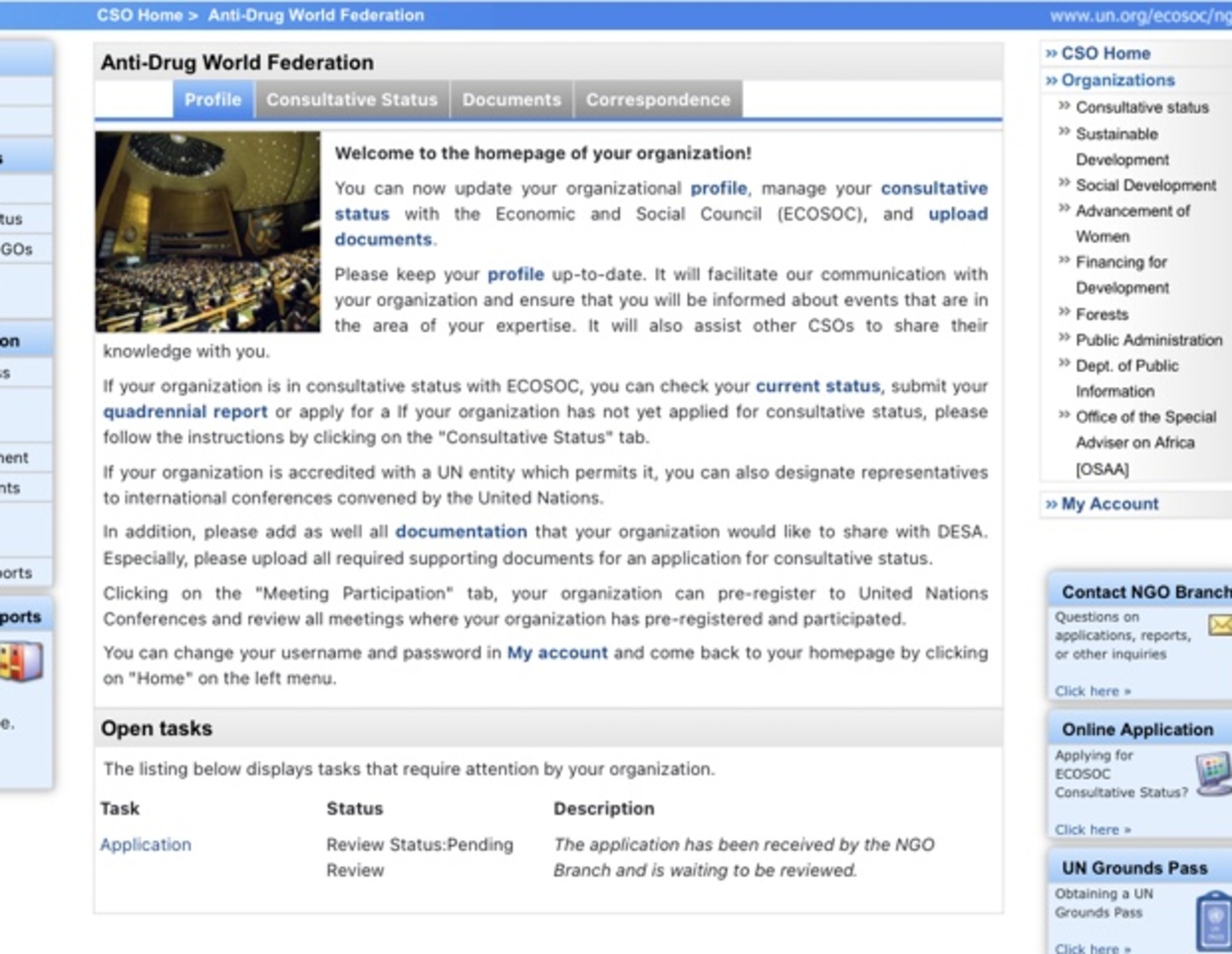Open the Documents tab

(511, 99)
